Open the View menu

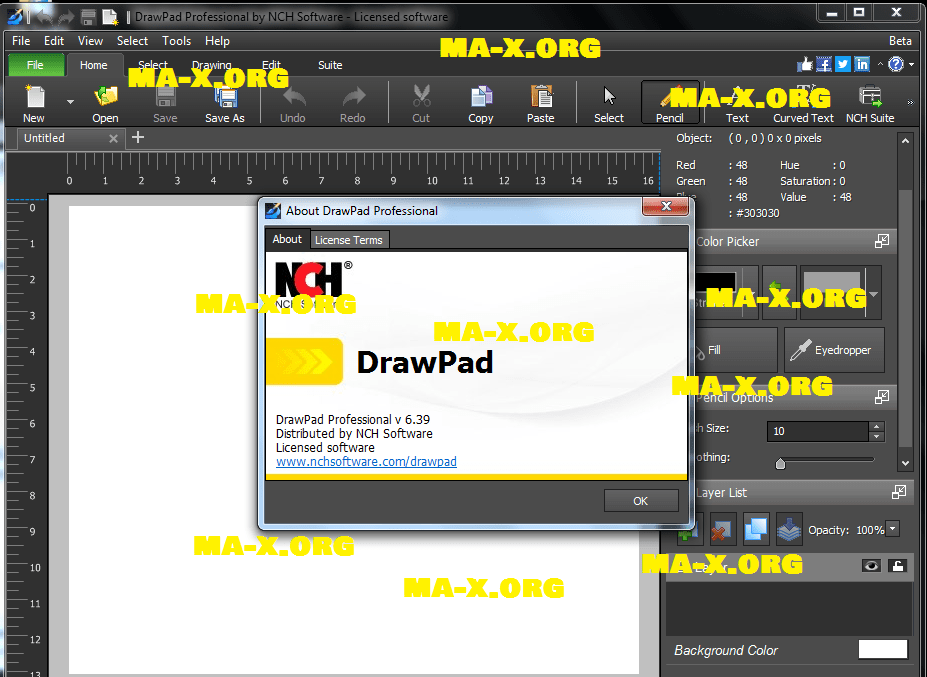point(90,41)
